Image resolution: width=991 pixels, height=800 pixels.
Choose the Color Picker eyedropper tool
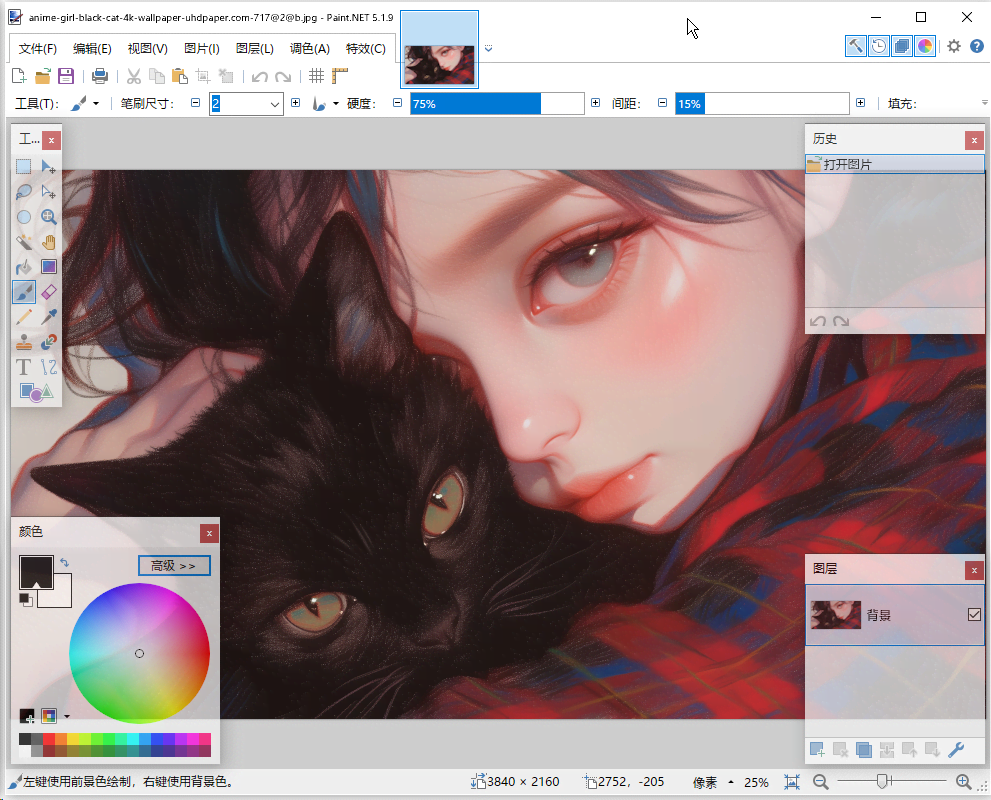pos(49,317)
